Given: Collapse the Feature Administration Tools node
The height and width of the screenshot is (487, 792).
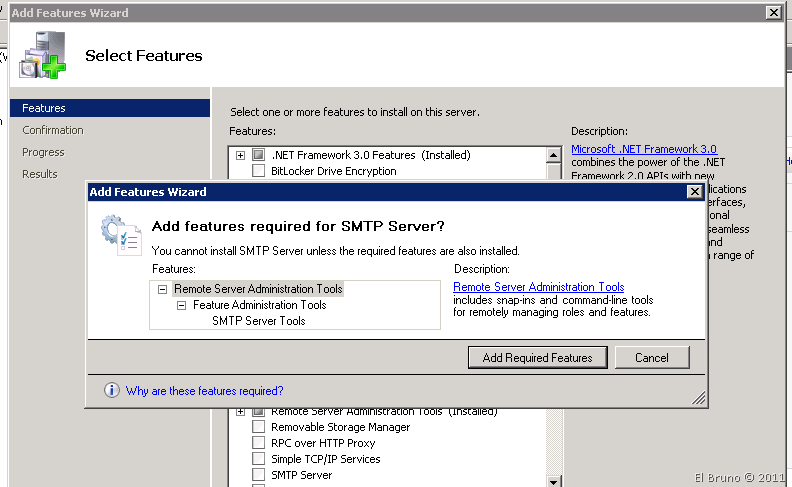Looking at the screenshot, I should (x=182, y=305).
